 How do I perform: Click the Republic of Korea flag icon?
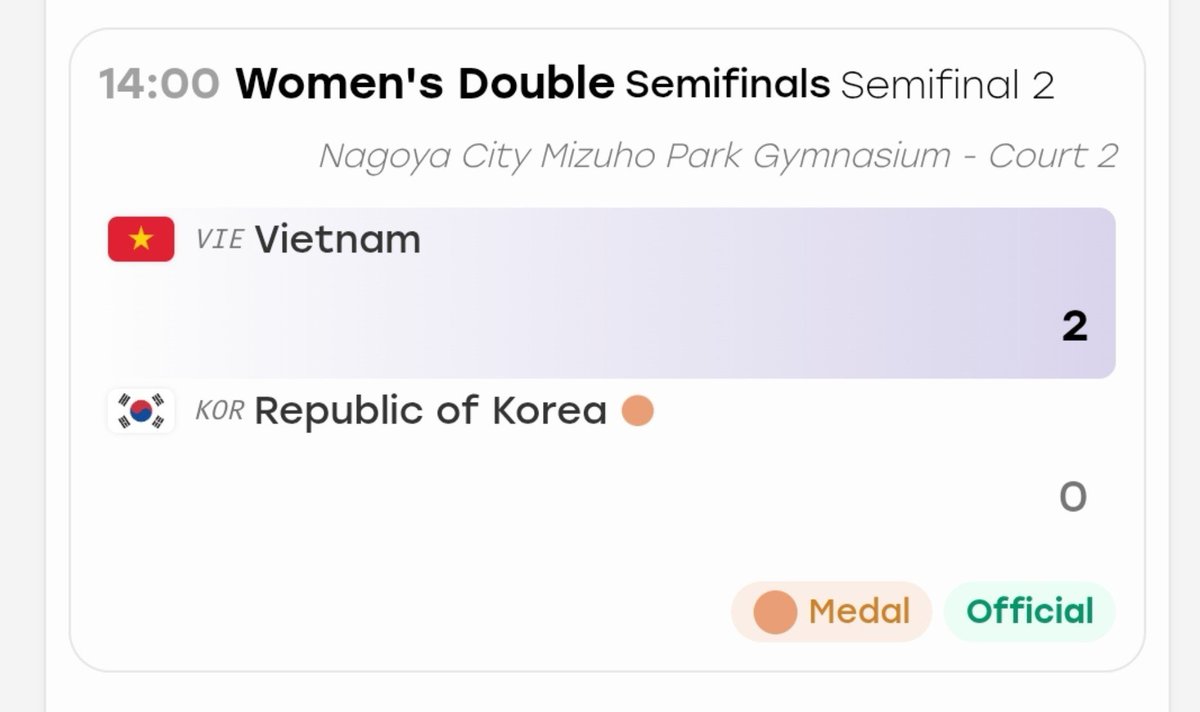click(141, 411)
